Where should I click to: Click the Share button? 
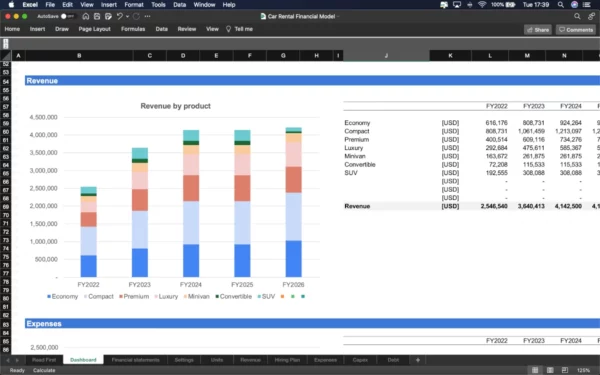pyautogui.click(x=538, y=29)
